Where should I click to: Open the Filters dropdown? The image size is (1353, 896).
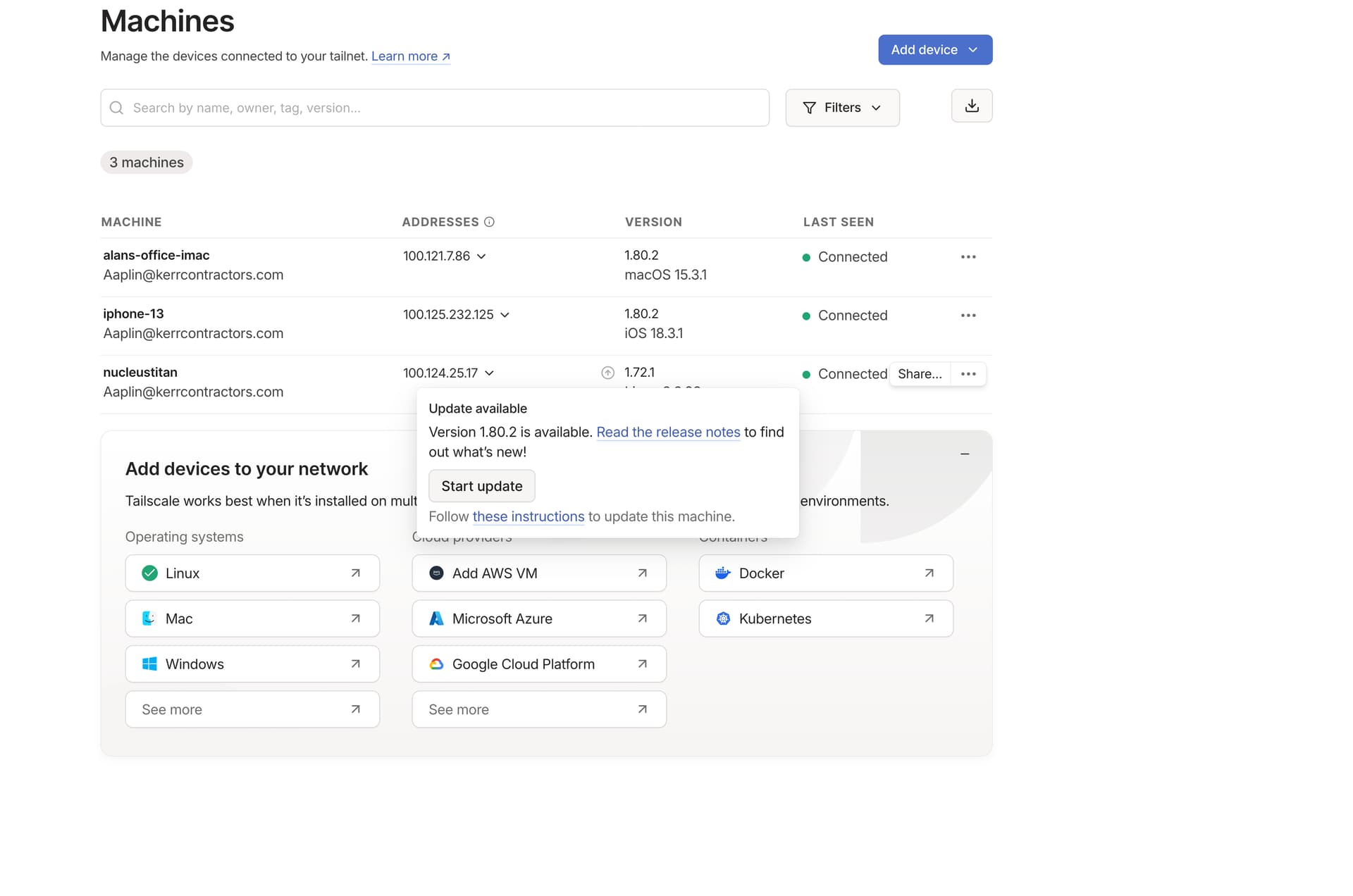pos(841,108)
